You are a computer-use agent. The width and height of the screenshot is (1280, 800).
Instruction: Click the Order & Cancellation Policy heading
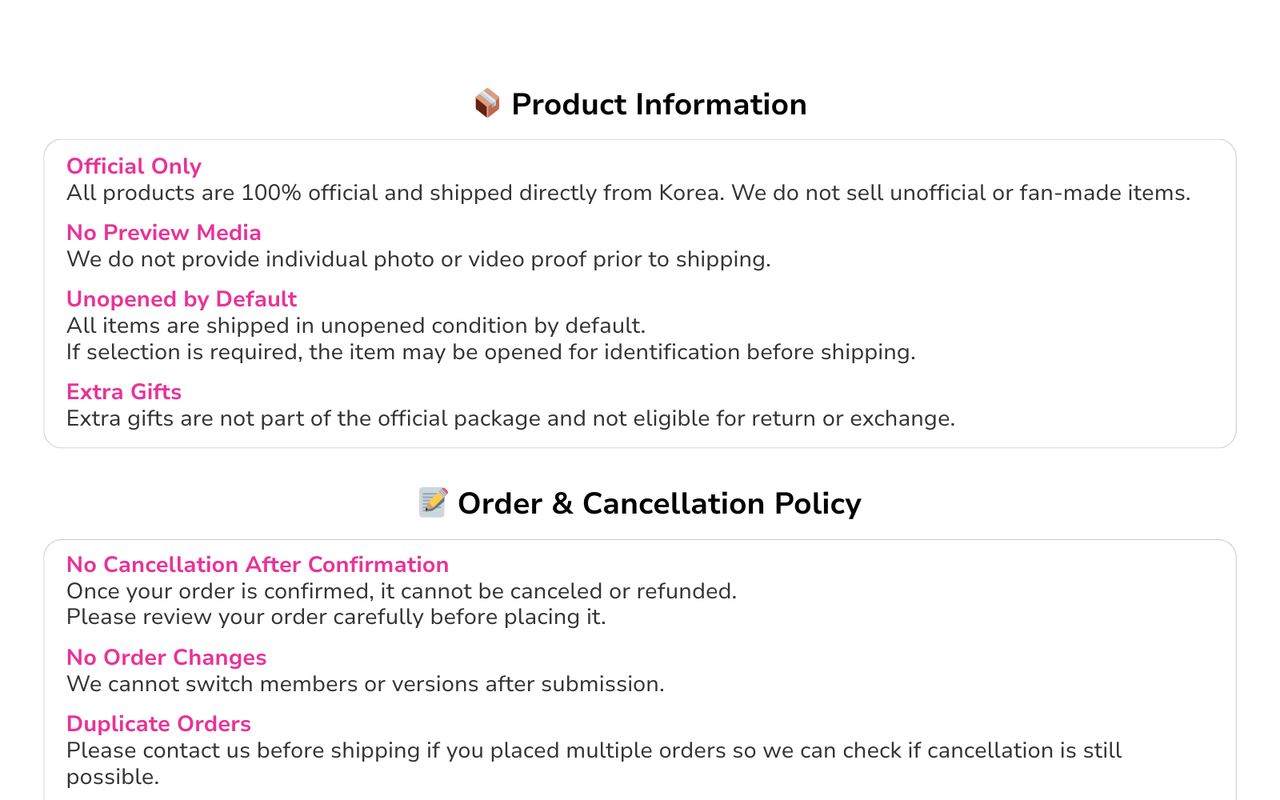click(659, 503)
